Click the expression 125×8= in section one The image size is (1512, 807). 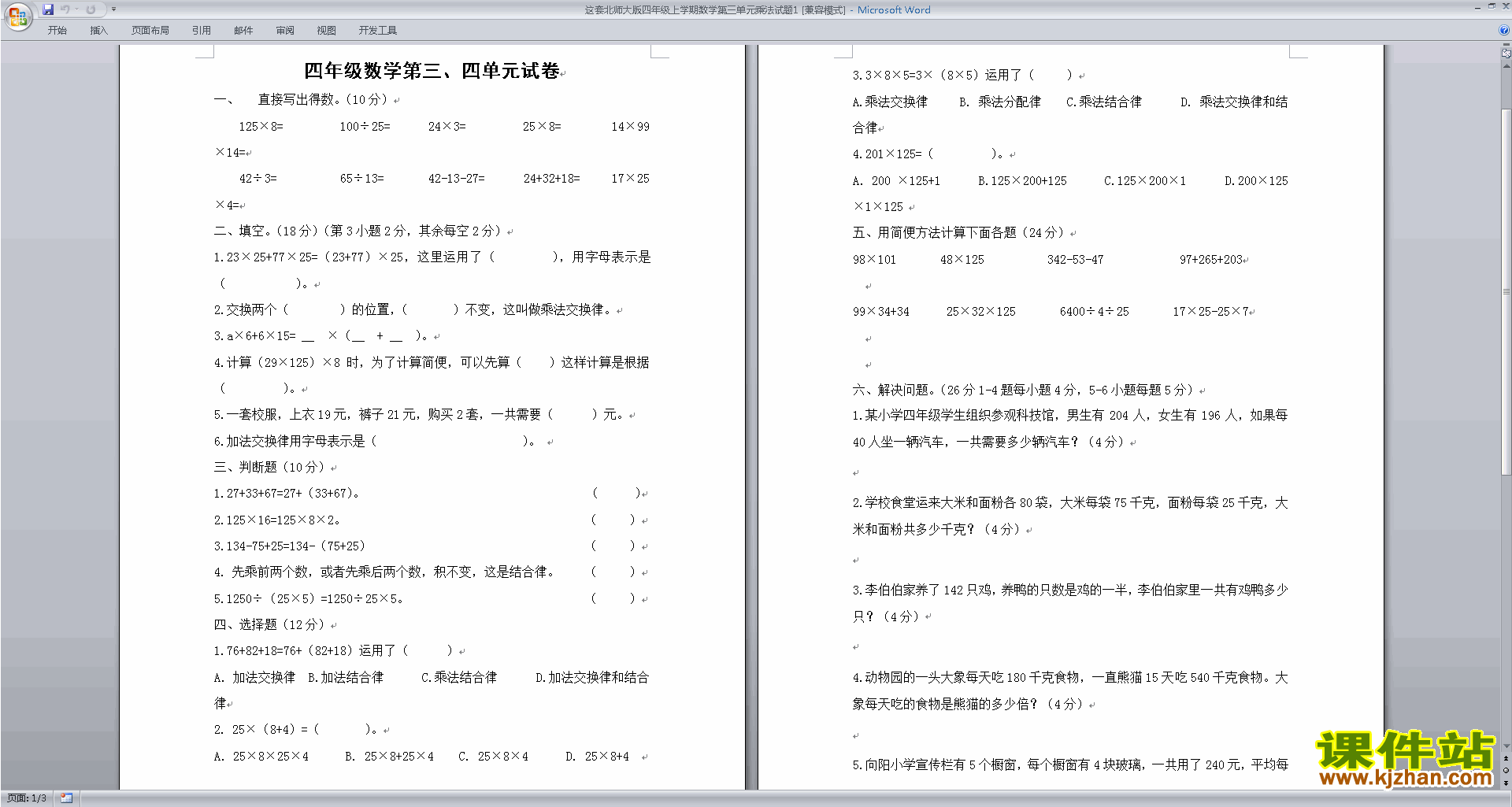click(x=261, y=126)
